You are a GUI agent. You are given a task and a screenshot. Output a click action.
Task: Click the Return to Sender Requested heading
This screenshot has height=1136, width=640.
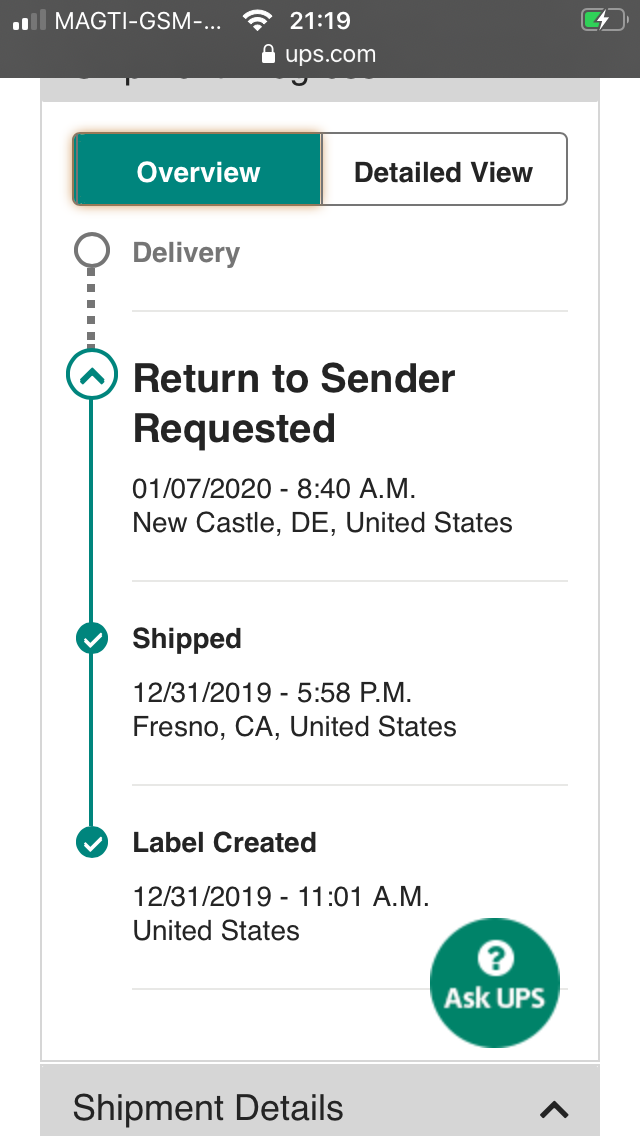pyautogui.click(x=293, y=403)
